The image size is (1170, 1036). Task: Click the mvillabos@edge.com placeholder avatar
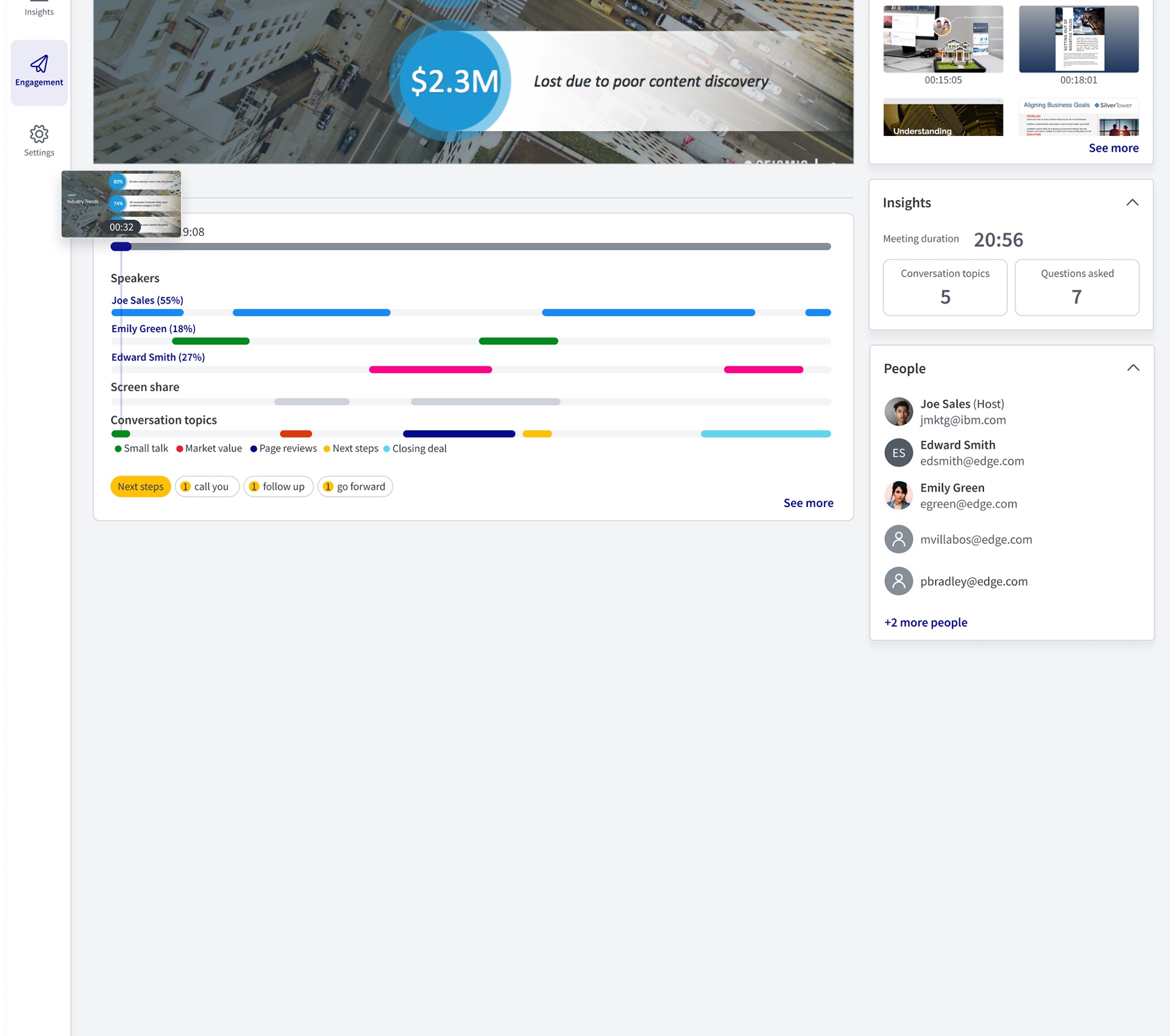pyautogui.click(x=898, y=539)
